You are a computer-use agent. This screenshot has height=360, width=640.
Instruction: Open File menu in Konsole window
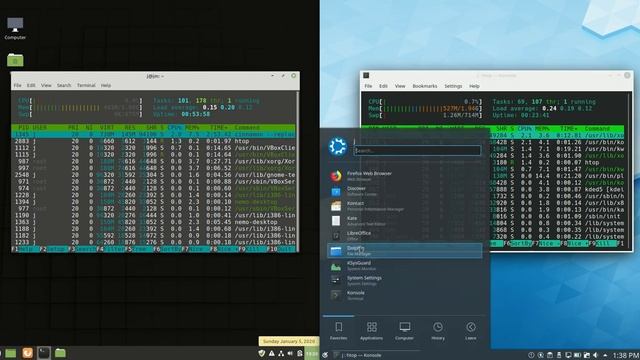(368, 86)
